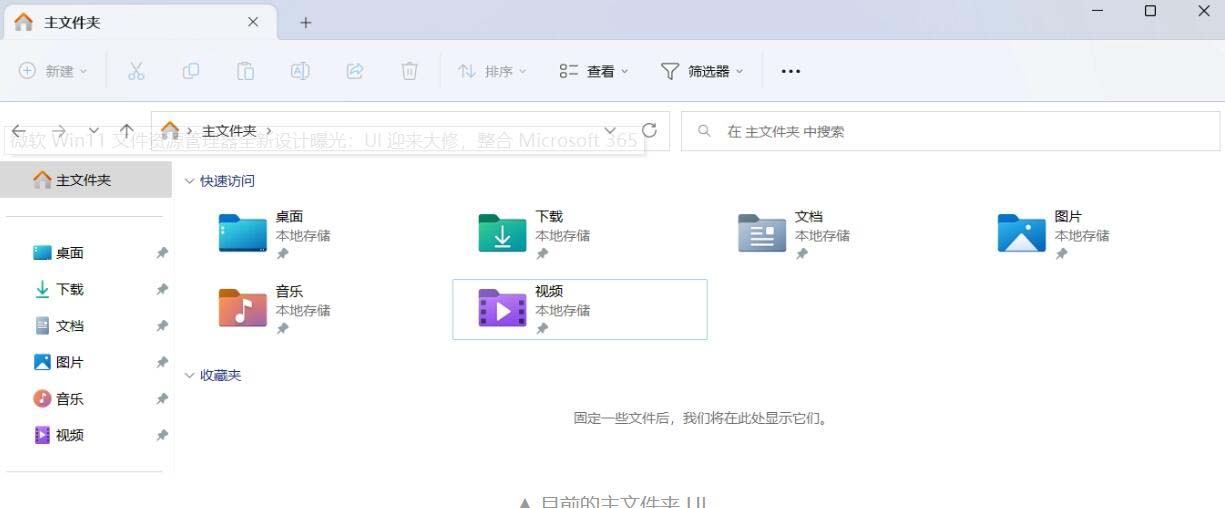Go up one folder level

pos(127,131)
